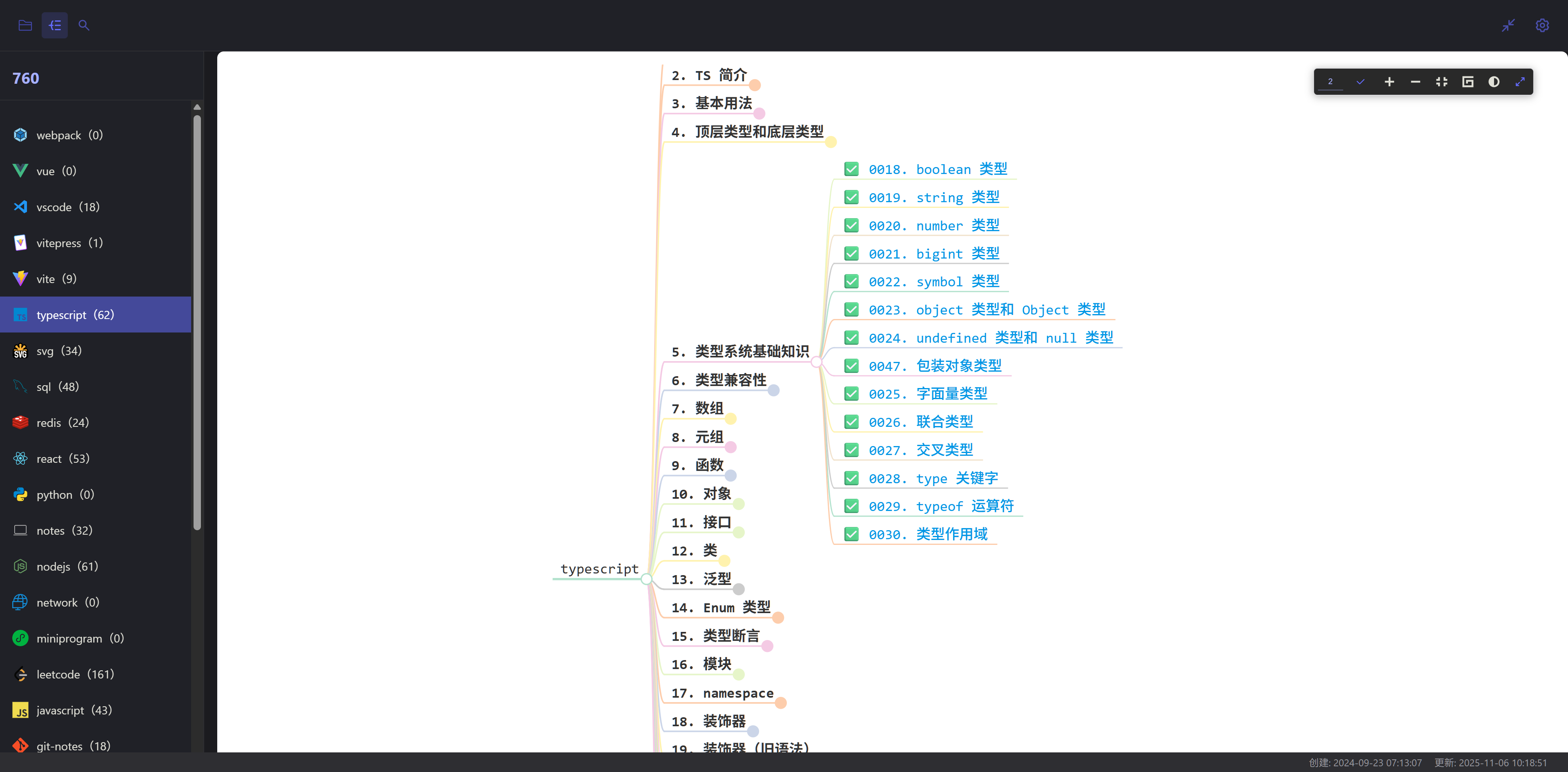Toggle checkbox for 0026 联合类型
The width and height of the screenshot is (1568, 772).
pyautogui.click(x=851, y=422)
